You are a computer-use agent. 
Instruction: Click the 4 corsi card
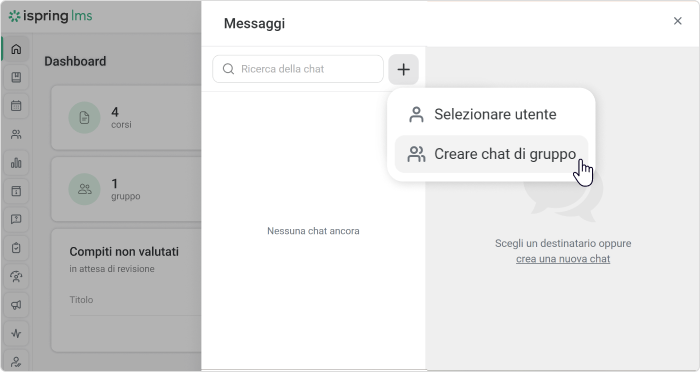pyautogui.click(x=126, y=118)
